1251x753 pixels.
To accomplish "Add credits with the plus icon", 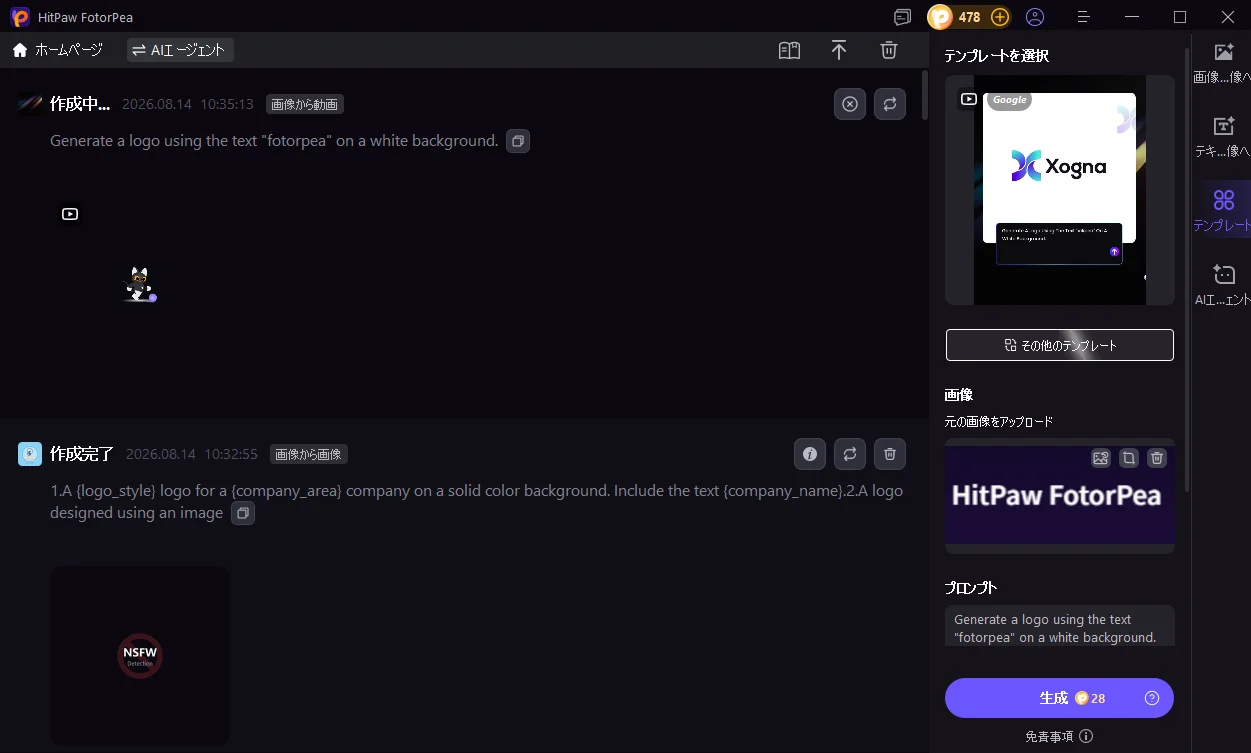I will click(1000, 17).
